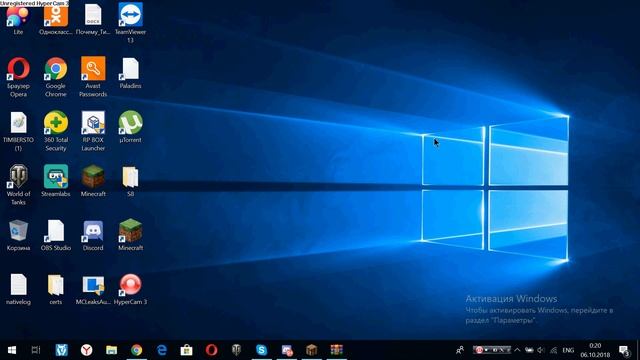Select the certs folder icon
This screenshot has width=640, height=360.
pos(56,289)
